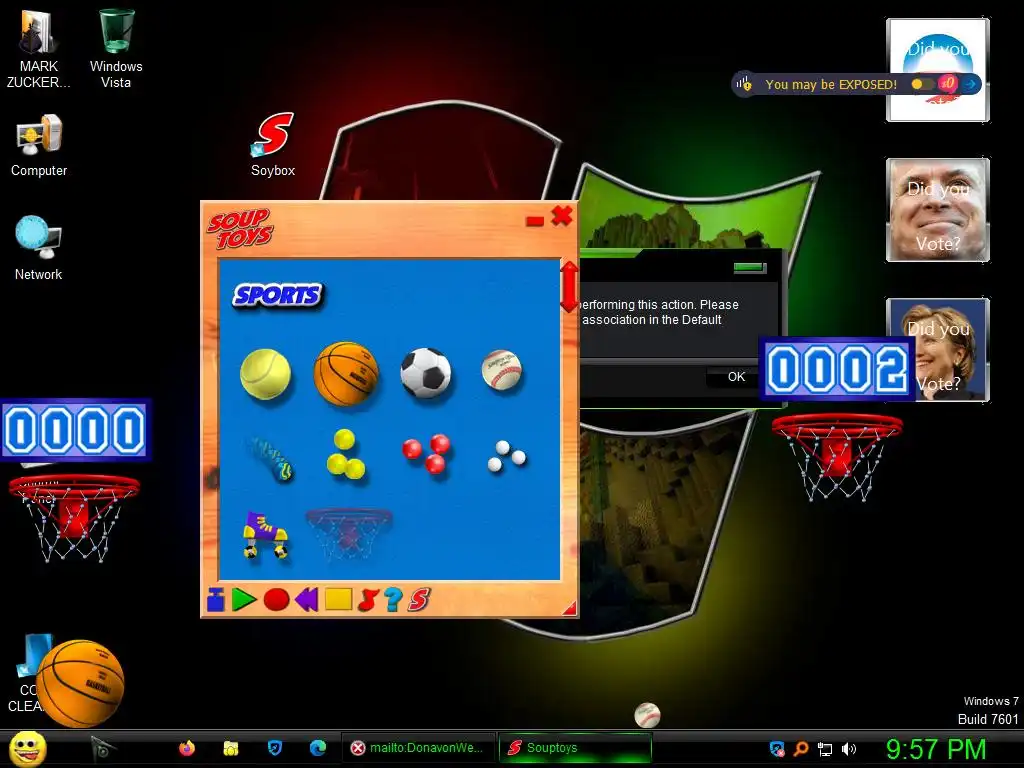Click the middle Did you Vote gadget
Screen dimensions: 1024x768
pyautogui.click(x=938, y=210)
